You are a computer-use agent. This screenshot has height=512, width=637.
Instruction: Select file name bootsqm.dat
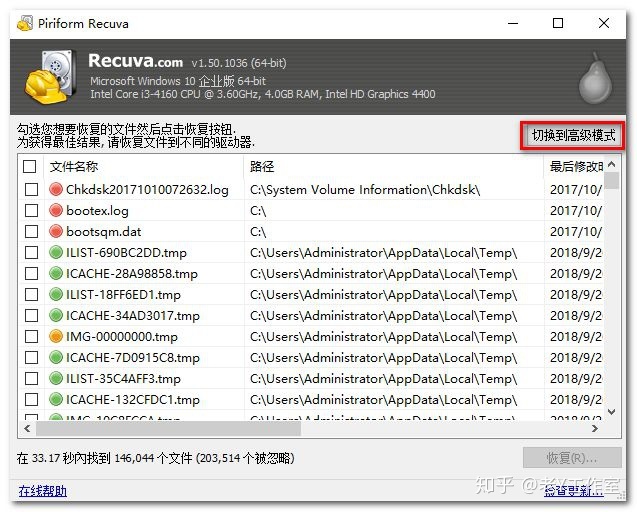pyautogui.click(x=104, y=232)
